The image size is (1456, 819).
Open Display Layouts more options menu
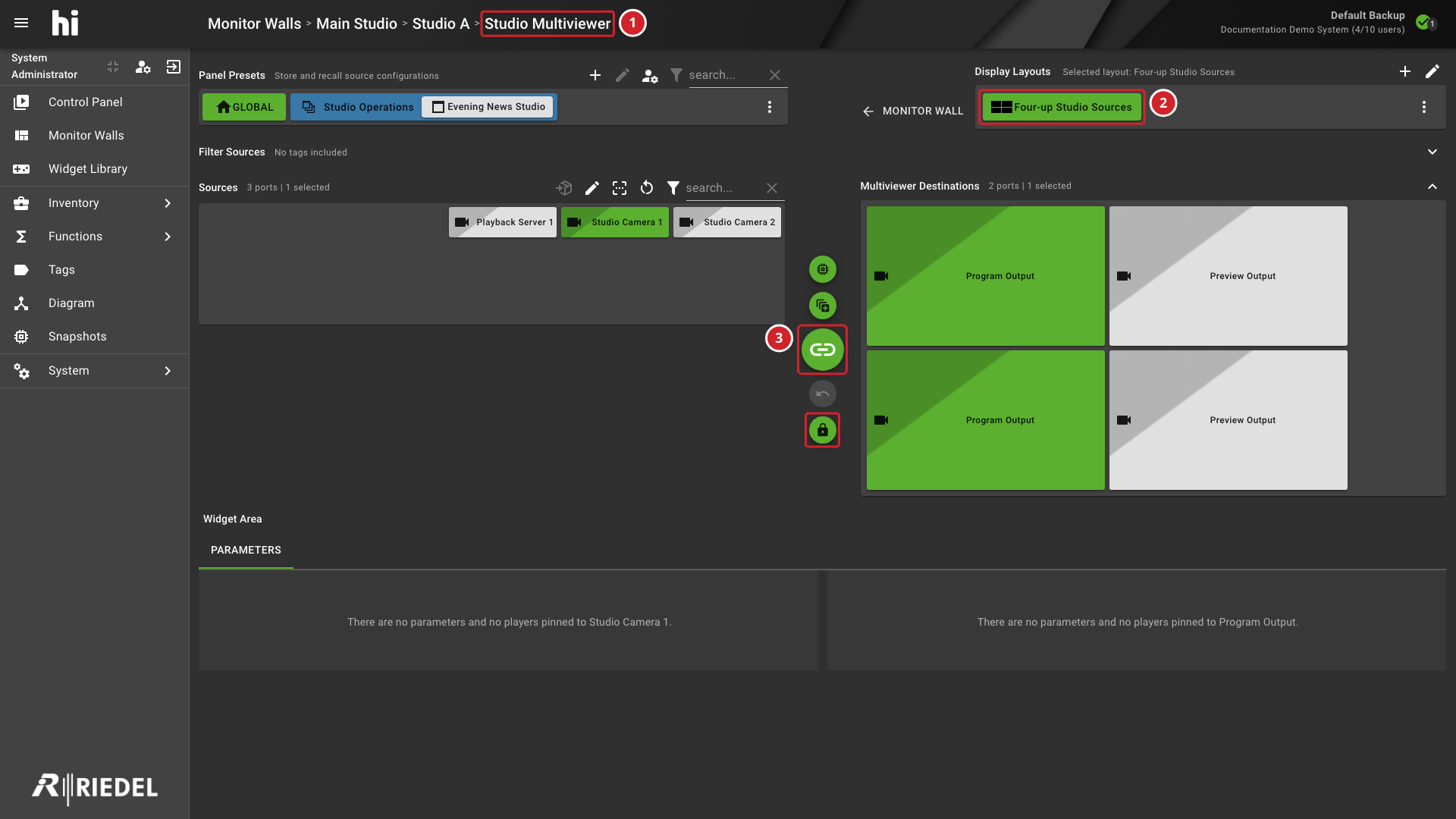(x=1424, y=107)
